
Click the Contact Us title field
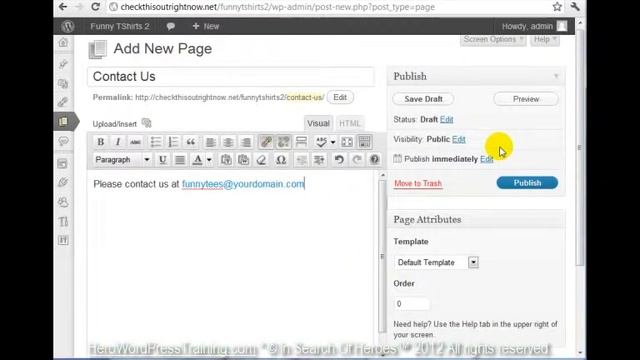tap(231, 76)
